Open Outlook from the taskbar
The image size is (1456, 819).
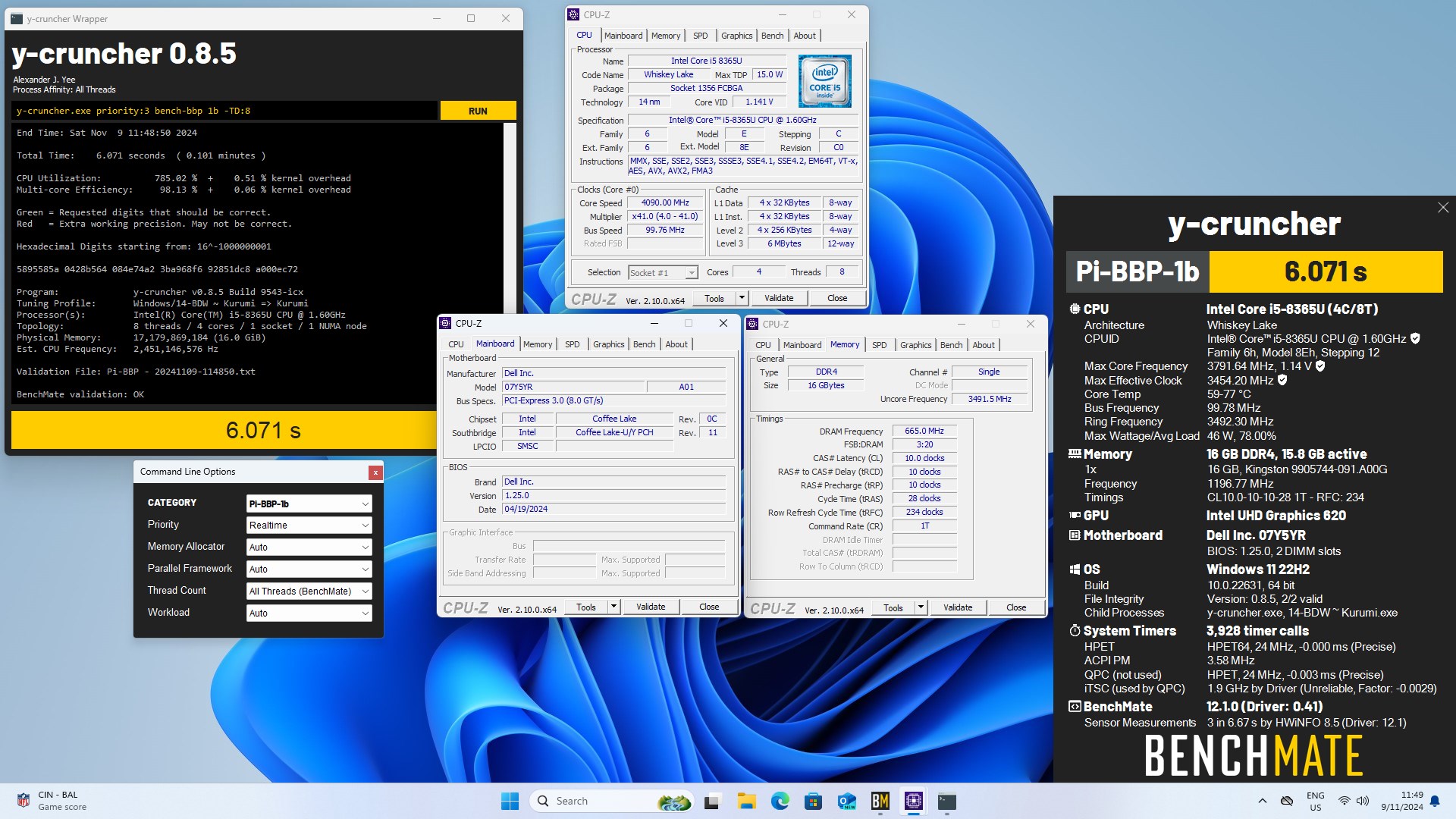click(x=847, y=801)
